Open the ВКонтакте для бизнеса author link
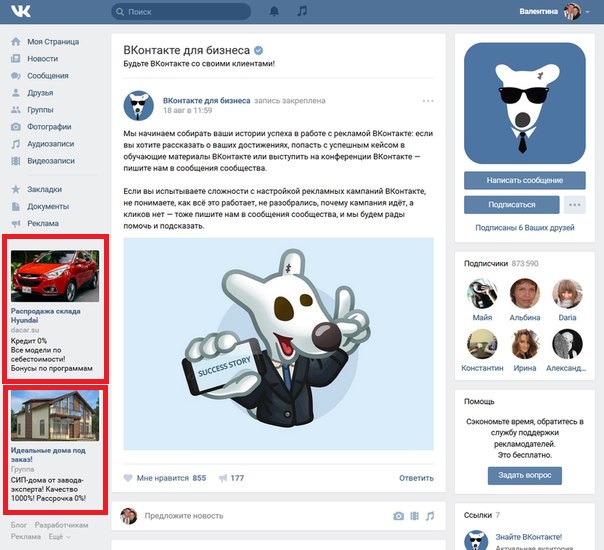This screenshot has height=550, width=604. pos(206,101)
